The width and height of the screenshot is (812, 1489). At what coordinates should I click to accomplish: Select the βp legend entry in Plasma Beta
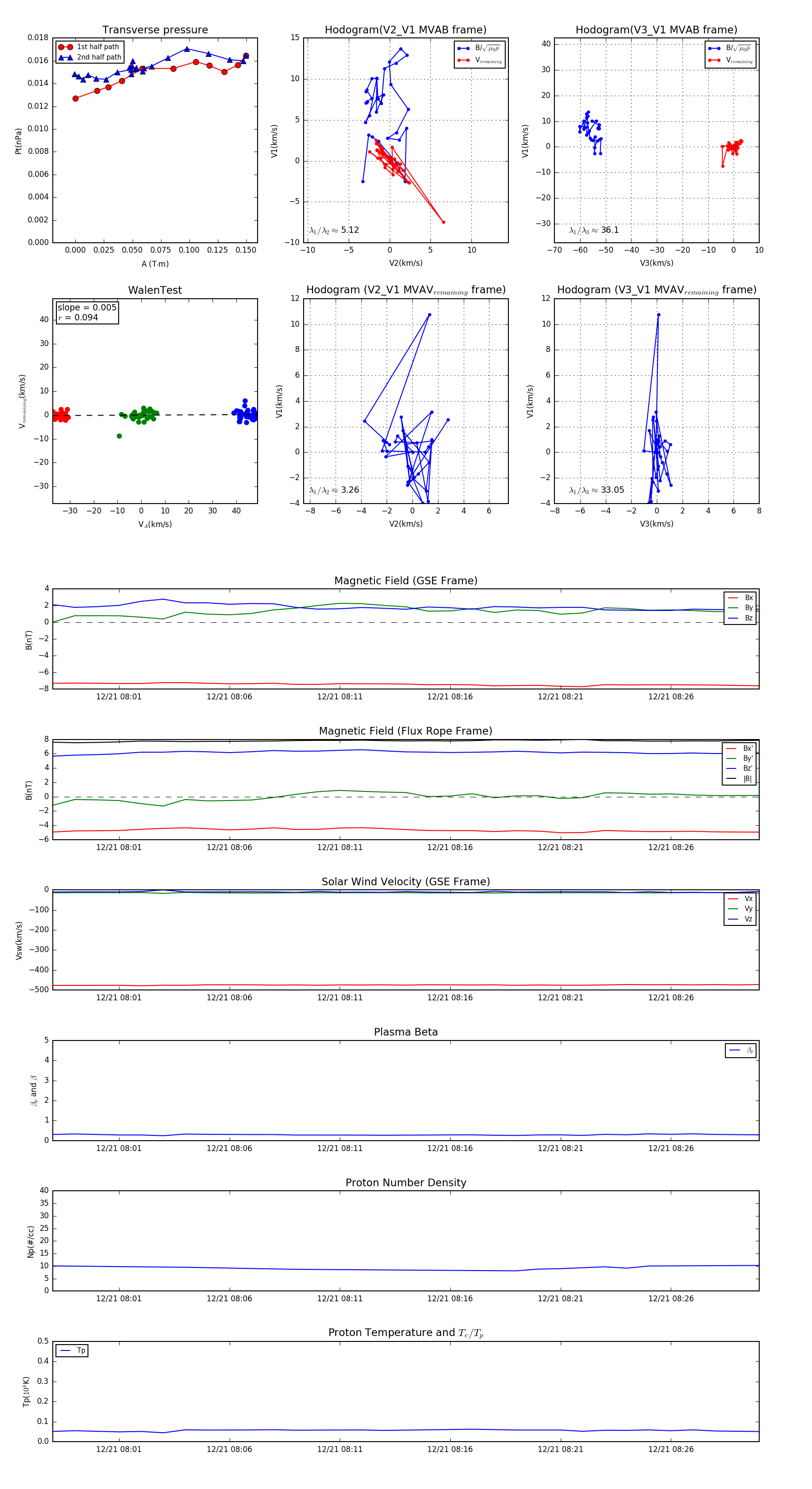click(x=742, y=1050)
